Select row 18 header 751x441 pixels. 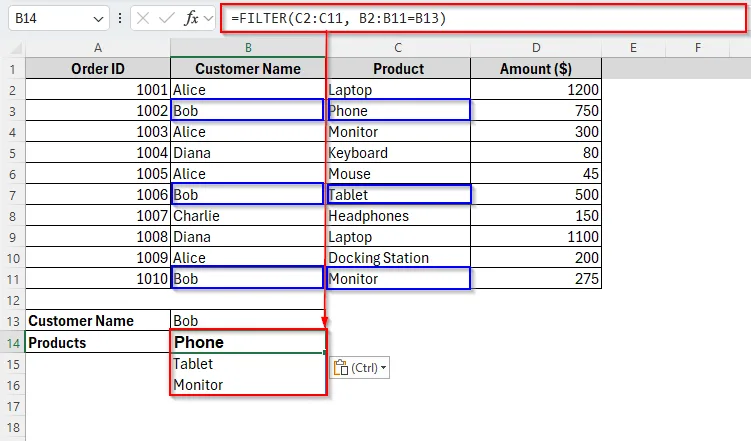pos(12,427)
